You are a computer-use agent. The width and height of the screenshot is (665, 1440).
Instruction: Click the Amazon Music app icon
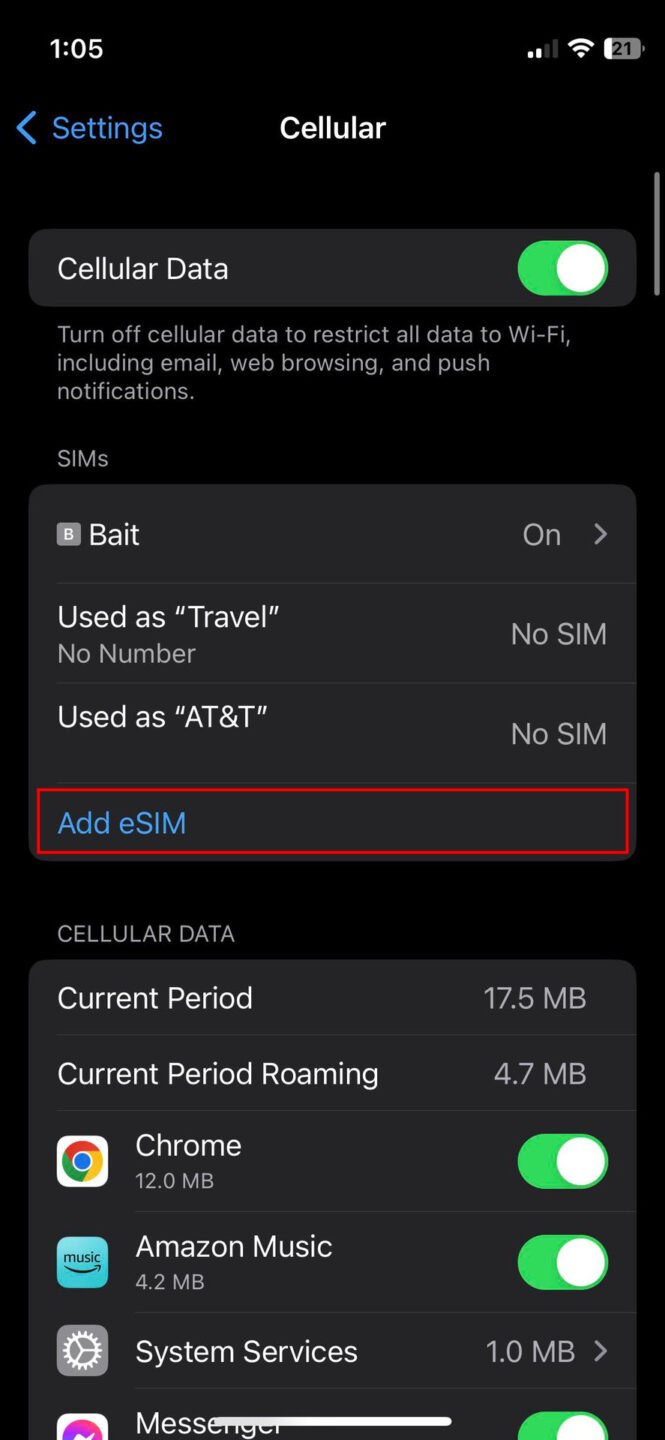tap(82, 1262)
